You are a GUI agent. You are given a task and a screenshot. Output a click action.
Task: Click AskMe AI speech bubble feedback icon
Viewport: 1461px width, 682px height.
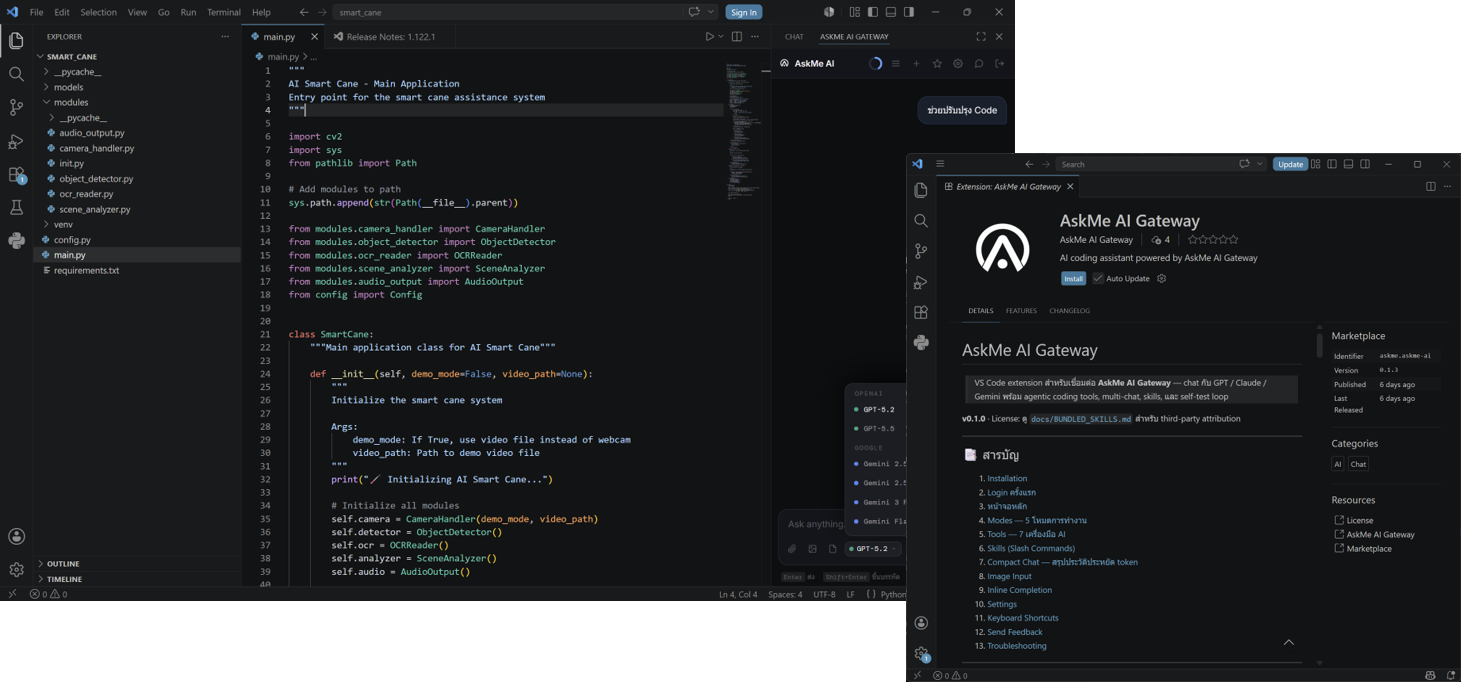tap(979, 64)
